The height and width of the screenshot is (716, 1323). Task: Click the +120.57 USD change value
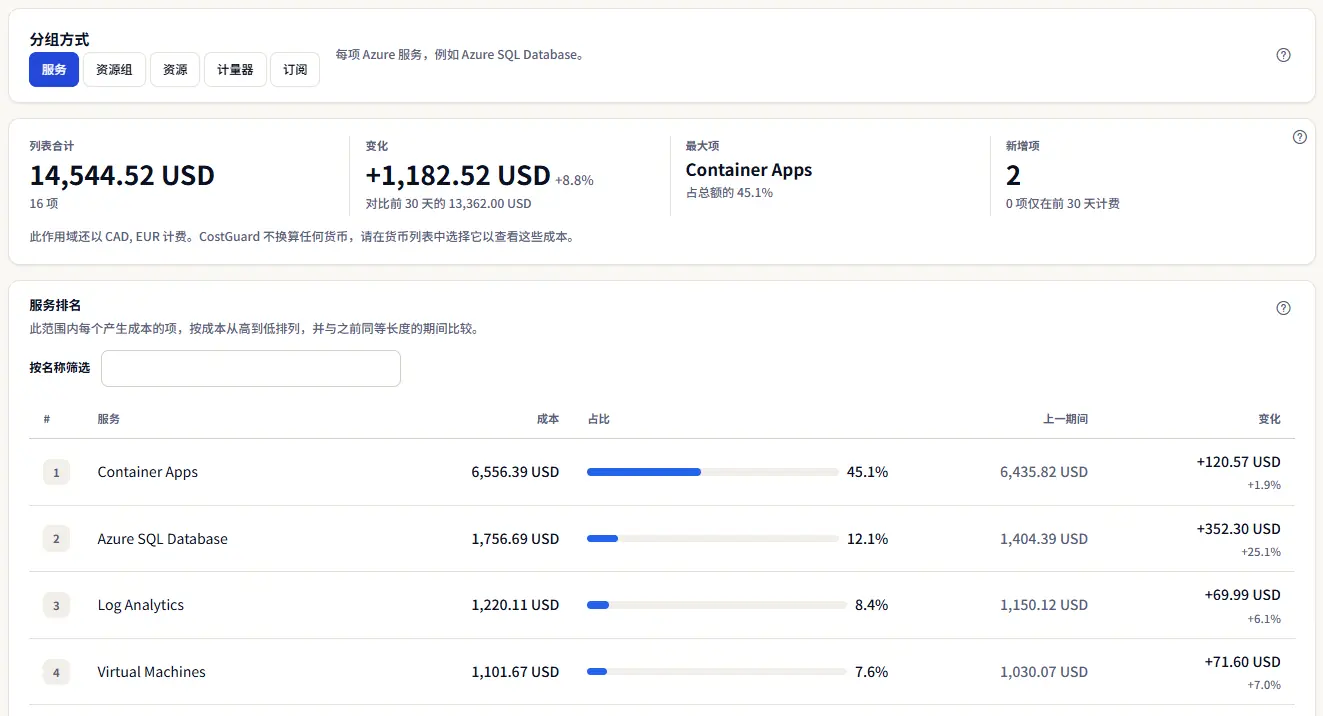[x=1238, y=462]
